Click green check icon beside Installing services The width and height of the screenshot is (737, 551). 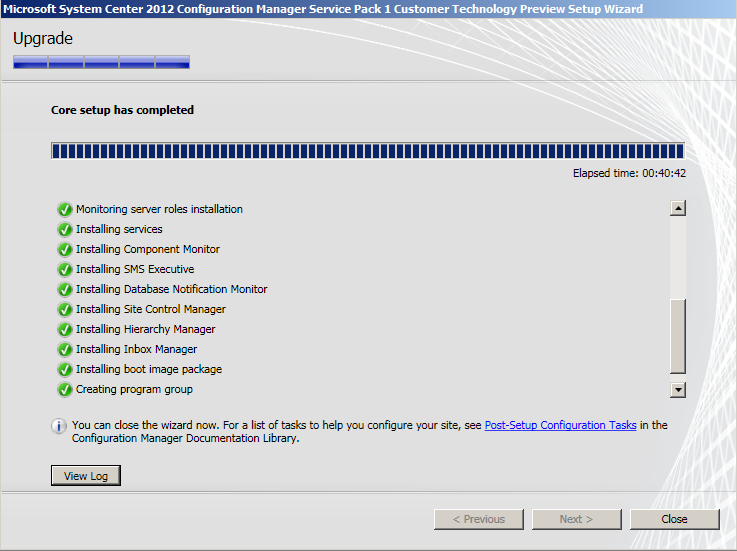coord(64,229)
